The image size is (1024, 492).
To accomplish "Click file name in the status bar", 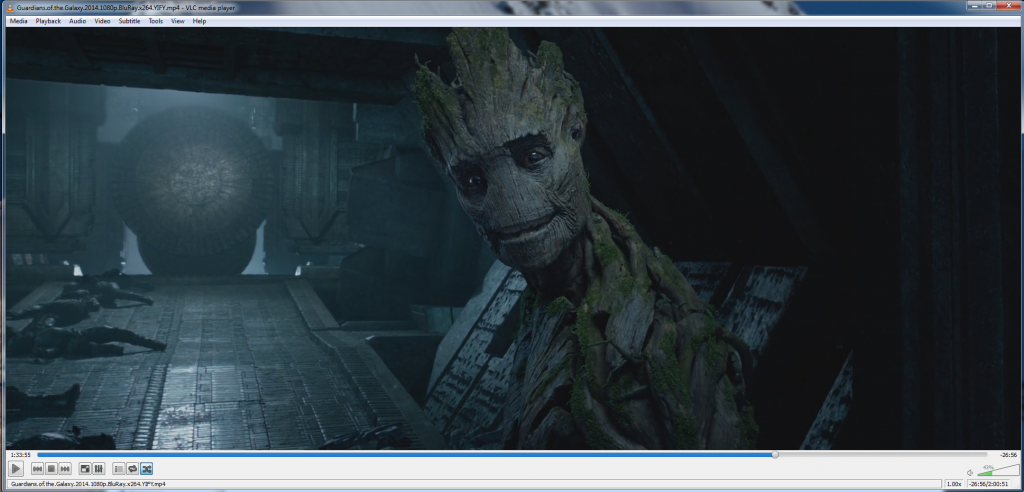I will tap(88, 484).
